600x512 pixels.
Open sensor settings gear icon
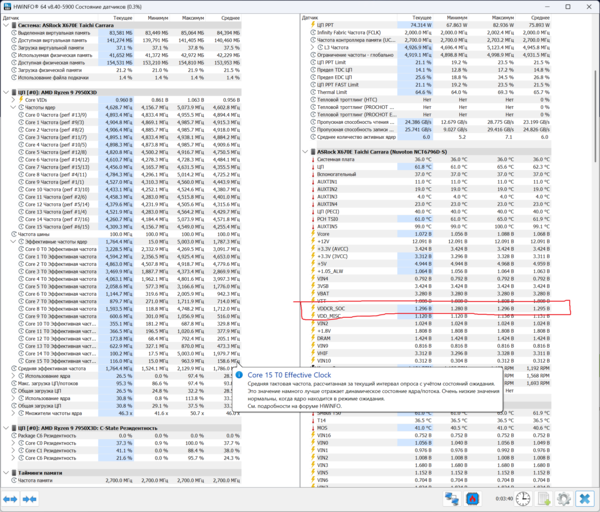point(564,499)
